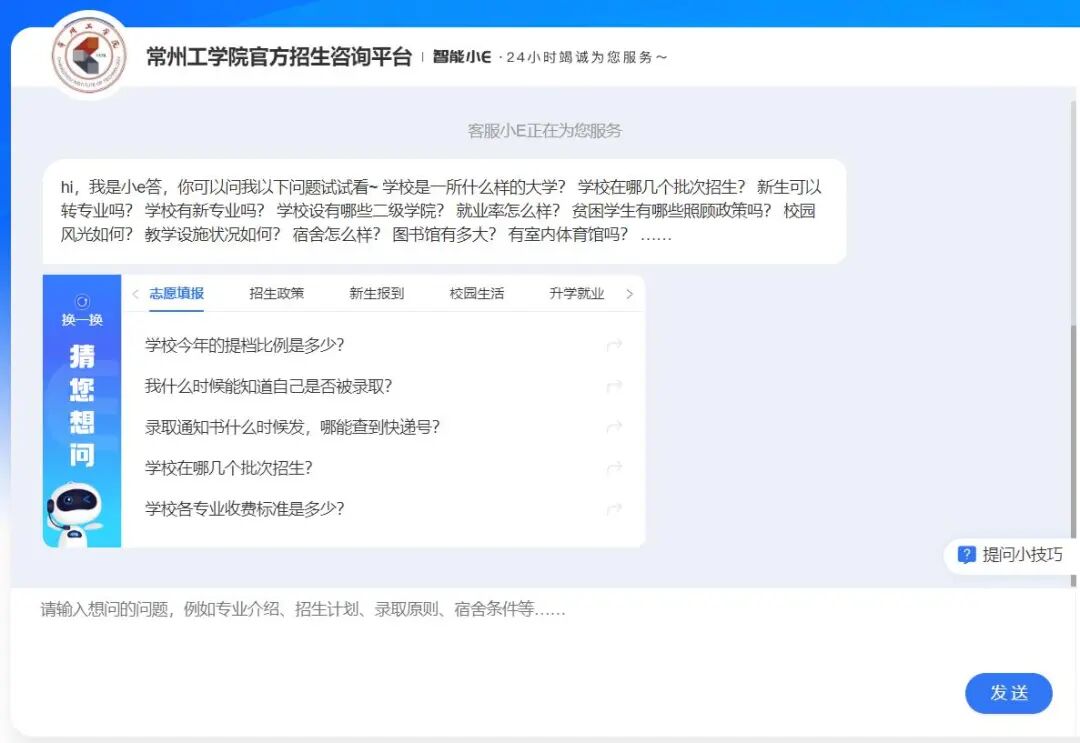The height and width of the screenshot is (743, 1080).
Task: Click the share arrow beside 我什么时候能知道自己是否被录取
Action: [x=614, y=386]
